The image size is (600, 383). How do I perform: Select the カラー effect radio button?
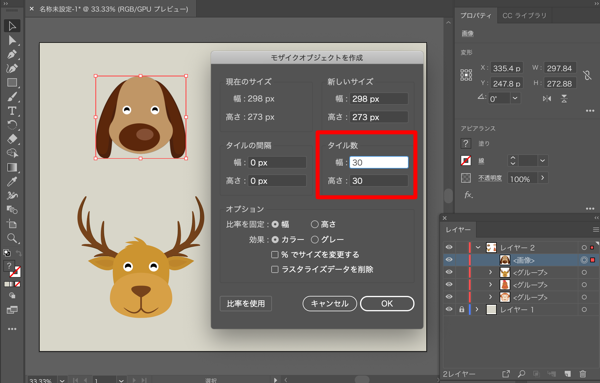click(x=275, y=240)
